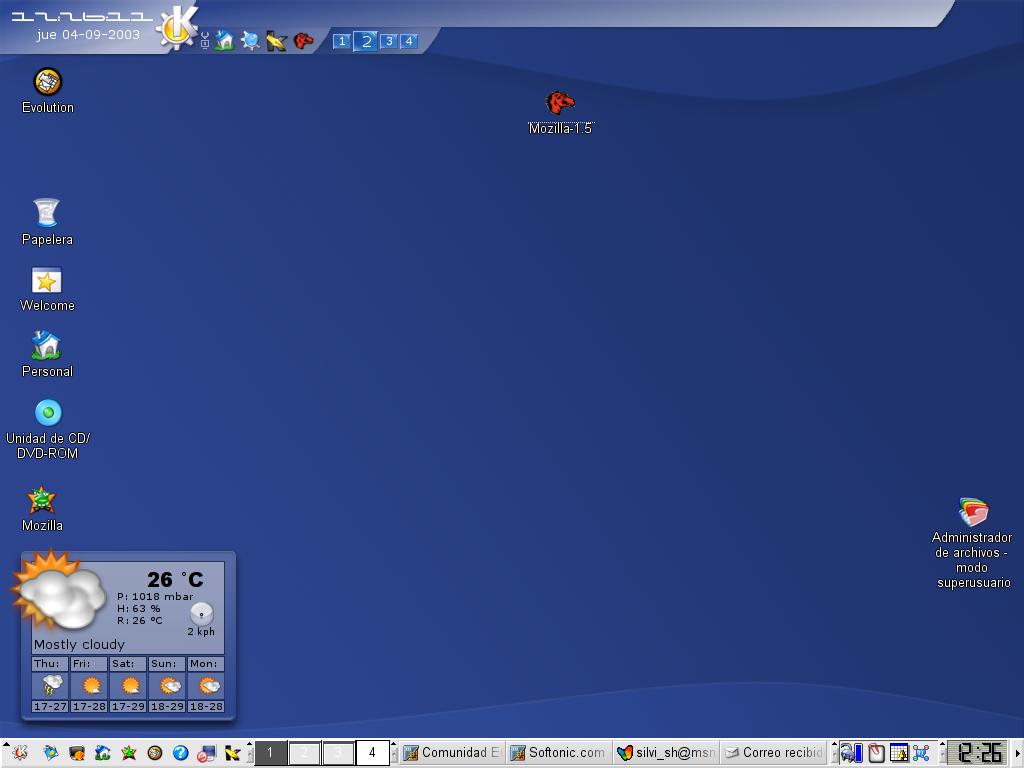Switch to desktop 2 in top pager
The width and height of the screenshot is (1024, 768).
[366, 42]
